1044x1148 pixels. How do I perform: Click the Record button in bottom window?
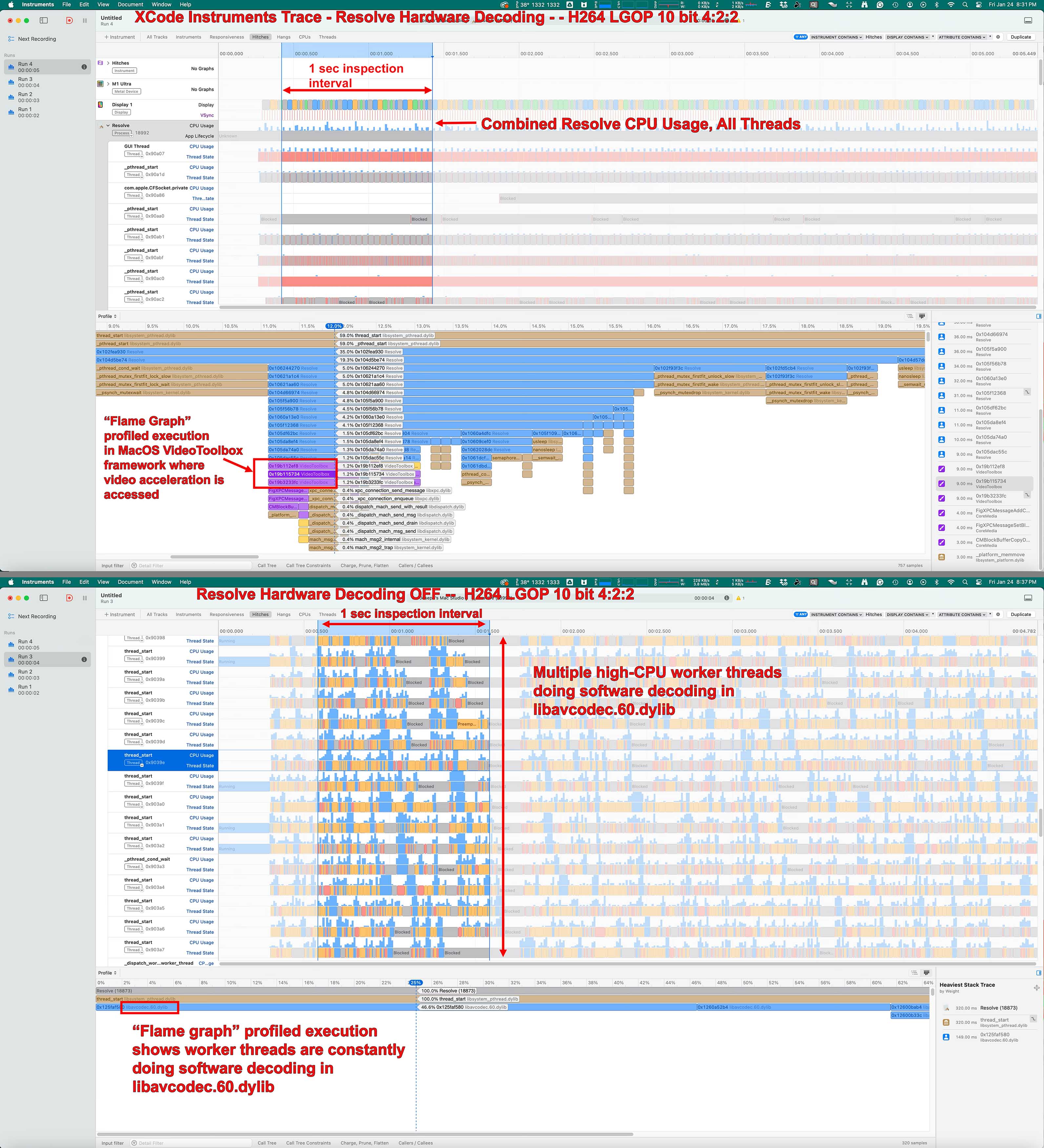pyautogui.click(x=69, y=598)
